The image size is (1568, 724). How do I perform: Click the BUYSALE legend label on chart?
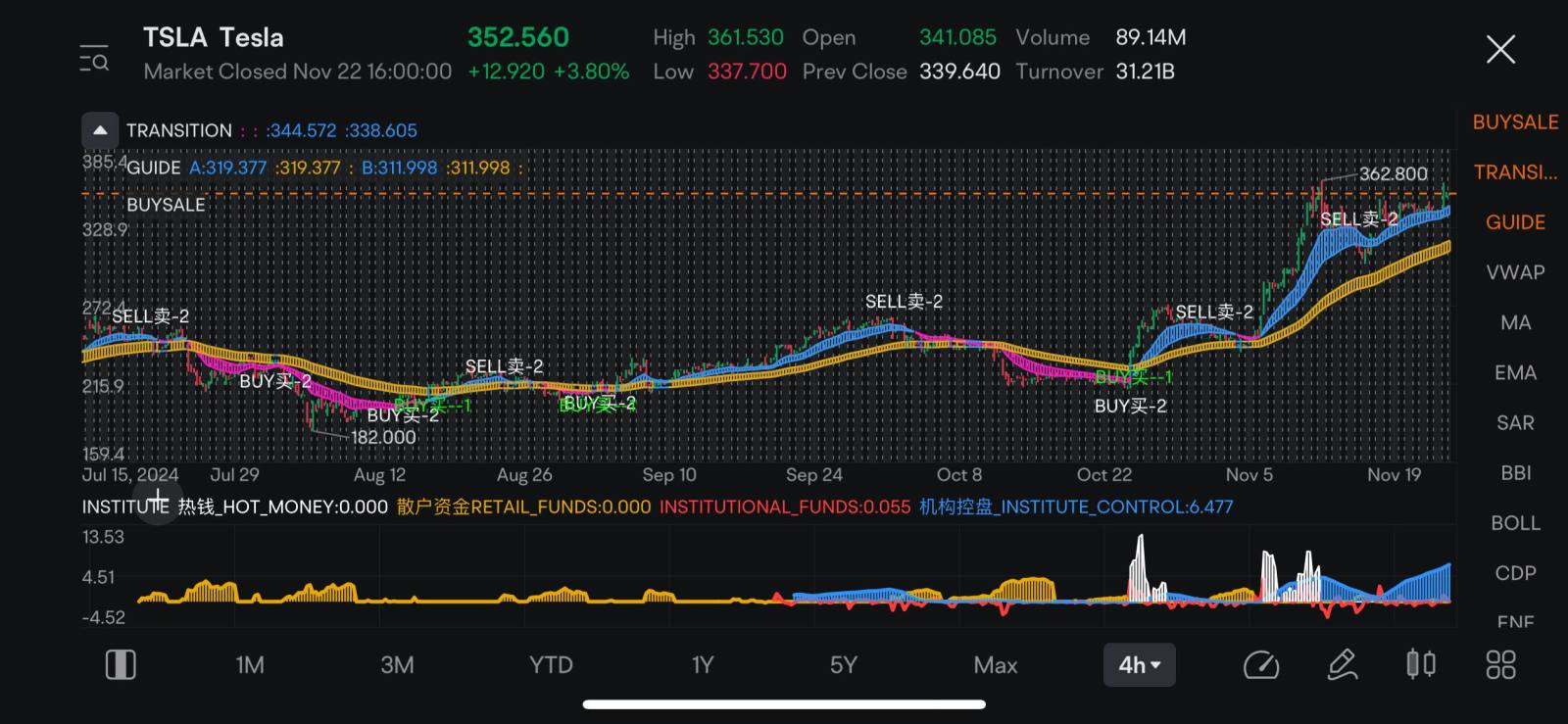166,205
